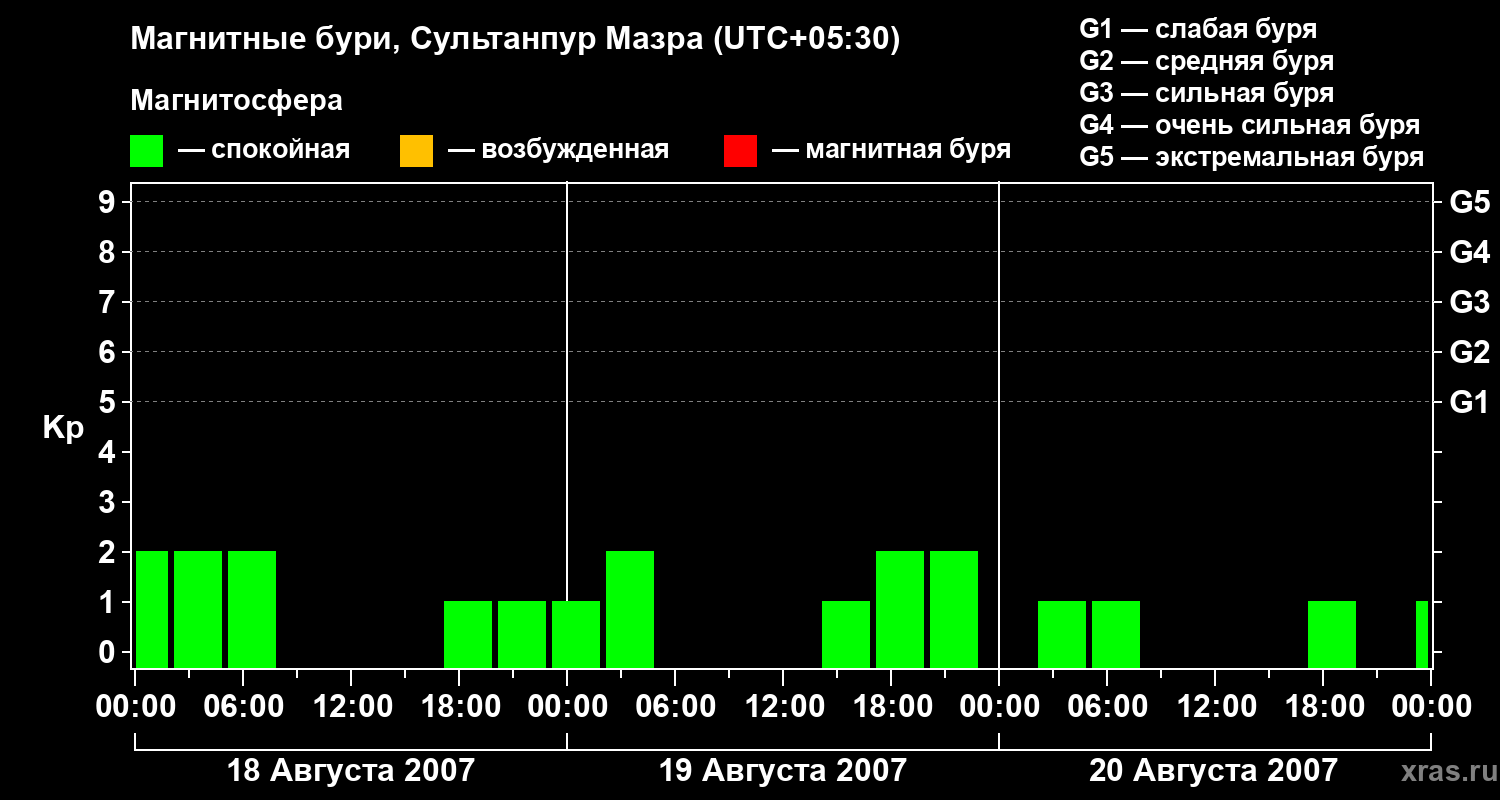1500x800 pixels.
Task: Click the G2 — средняя буря legend line
Action: pyautogui.click(x=1206, y=61)
